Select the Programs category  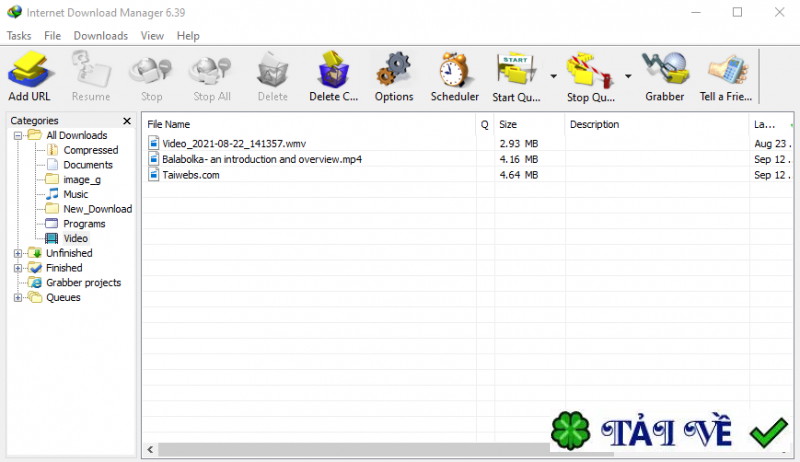[84, 224]
